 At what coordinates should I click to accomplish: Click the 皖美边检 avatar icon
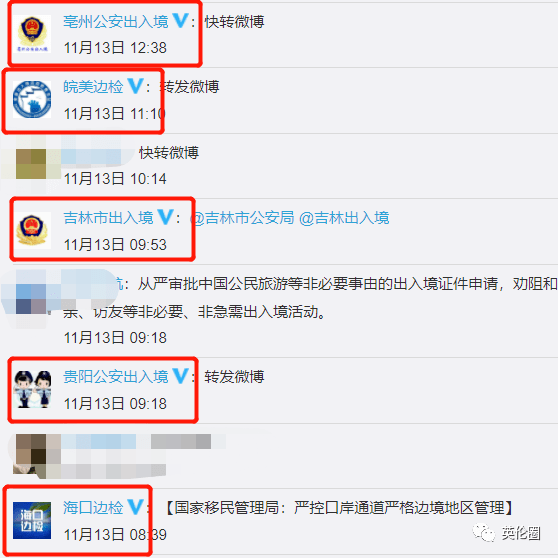(32, 99)
